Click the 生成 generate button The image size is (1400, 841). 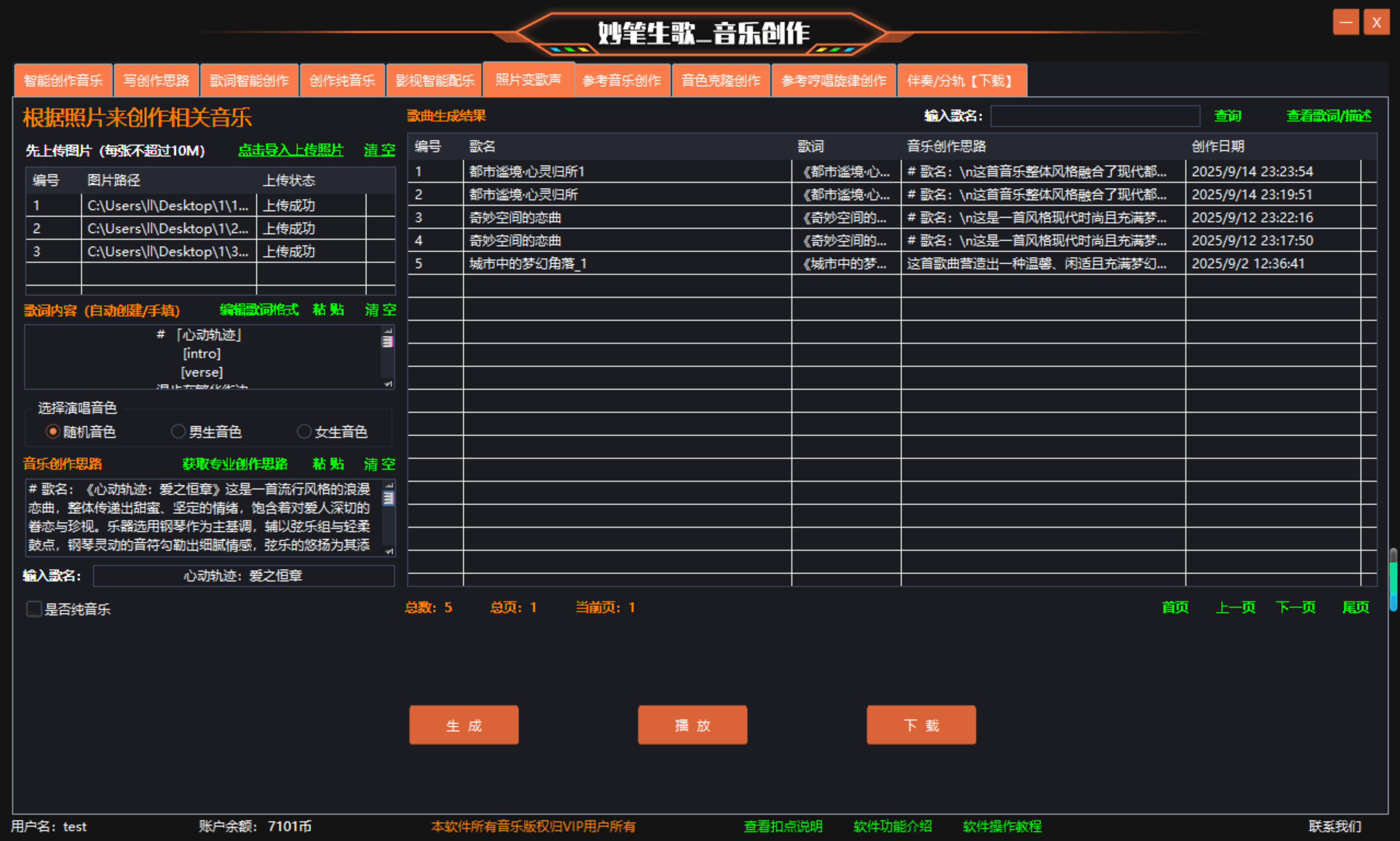(x=463, y=725)
